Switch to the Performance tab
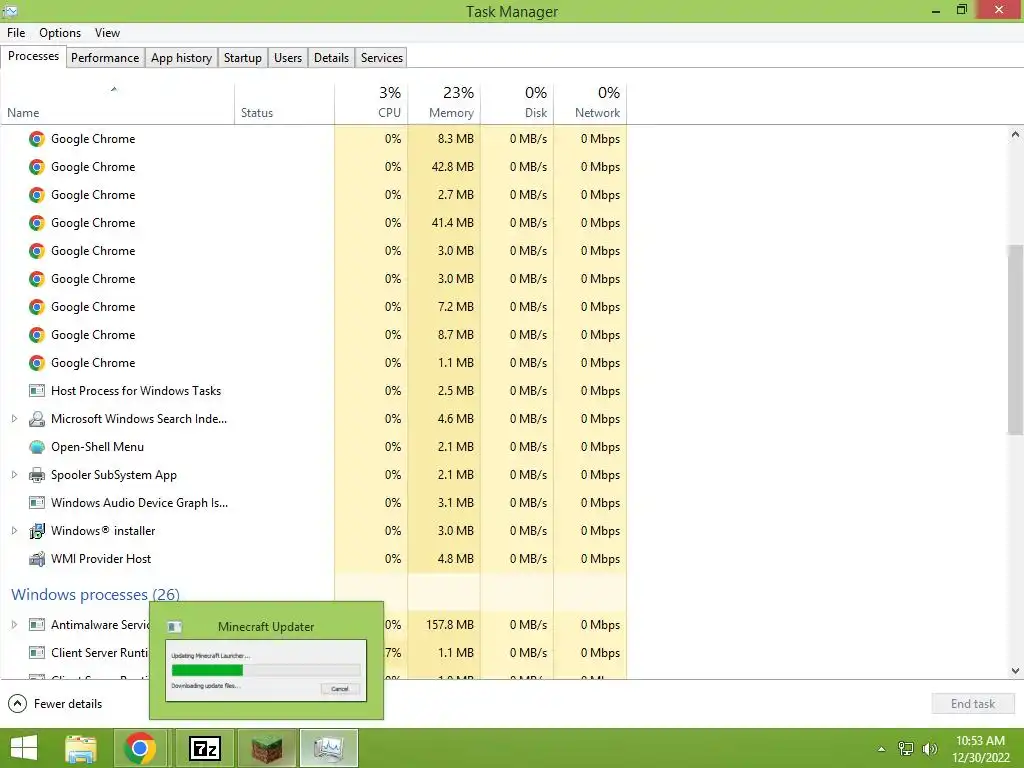The width and height of the screenshot is (1024, 768). coord(105,57)
